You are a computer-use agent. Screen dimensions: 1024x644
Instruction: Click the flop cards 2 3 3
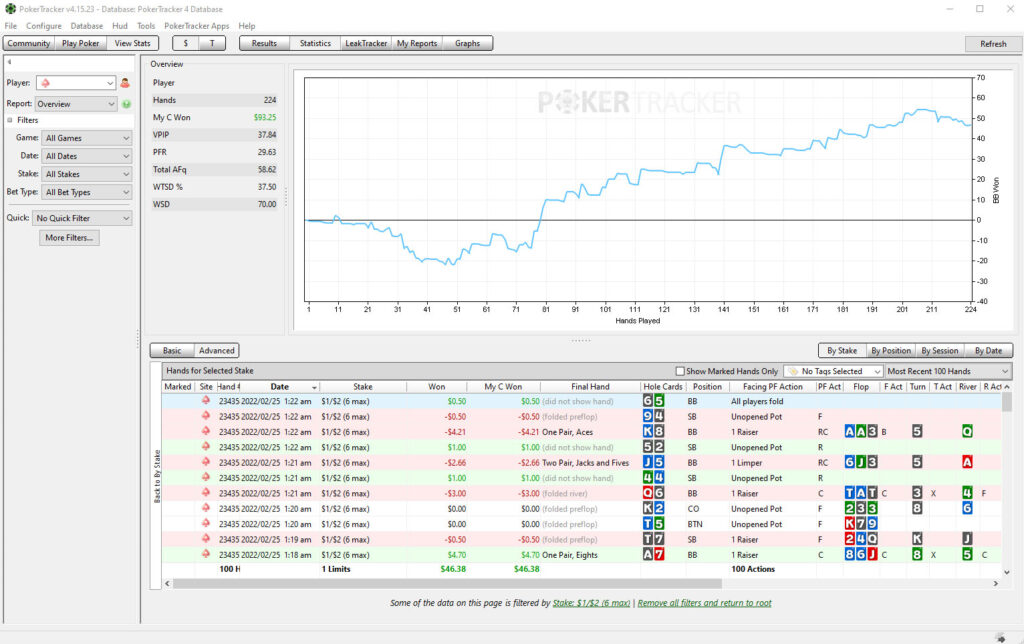(x=861, y=509)
